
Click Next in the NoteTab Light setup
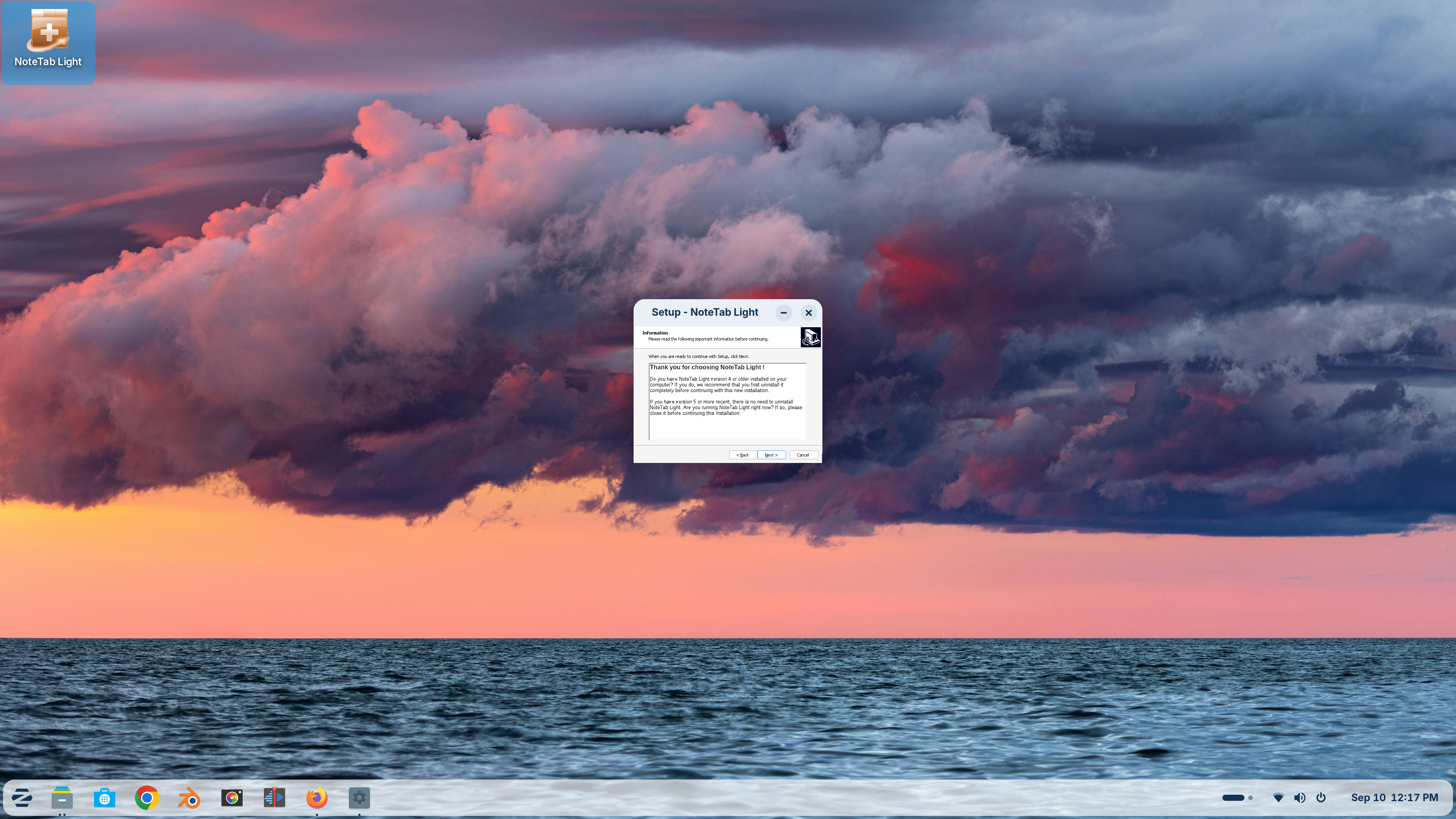click(771, 455)
